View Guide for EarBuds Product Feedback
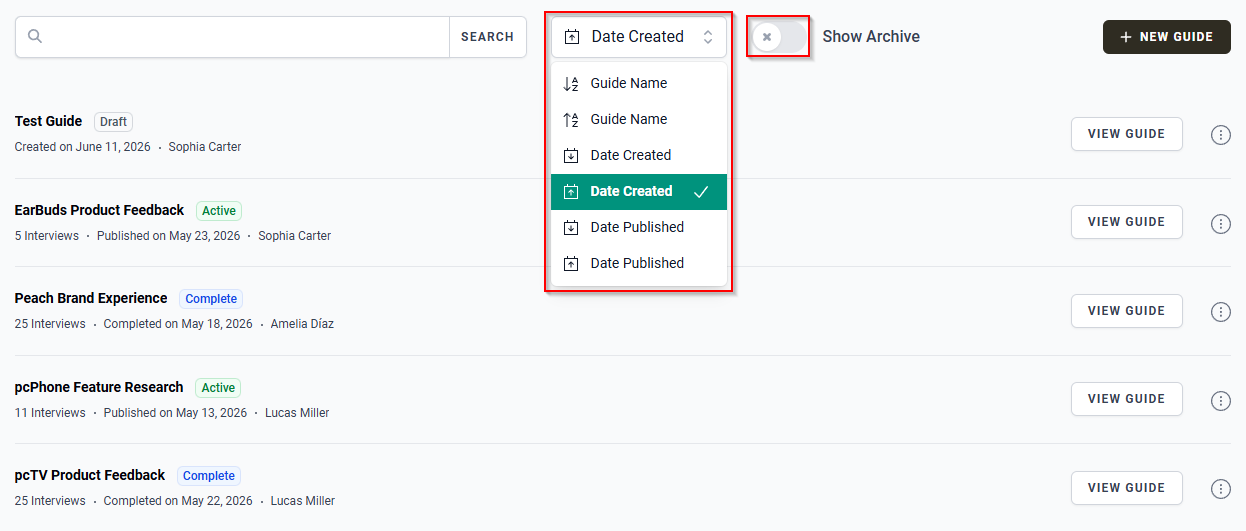The height and width of the screenshot is (531, 1246). click(1126, 222)
